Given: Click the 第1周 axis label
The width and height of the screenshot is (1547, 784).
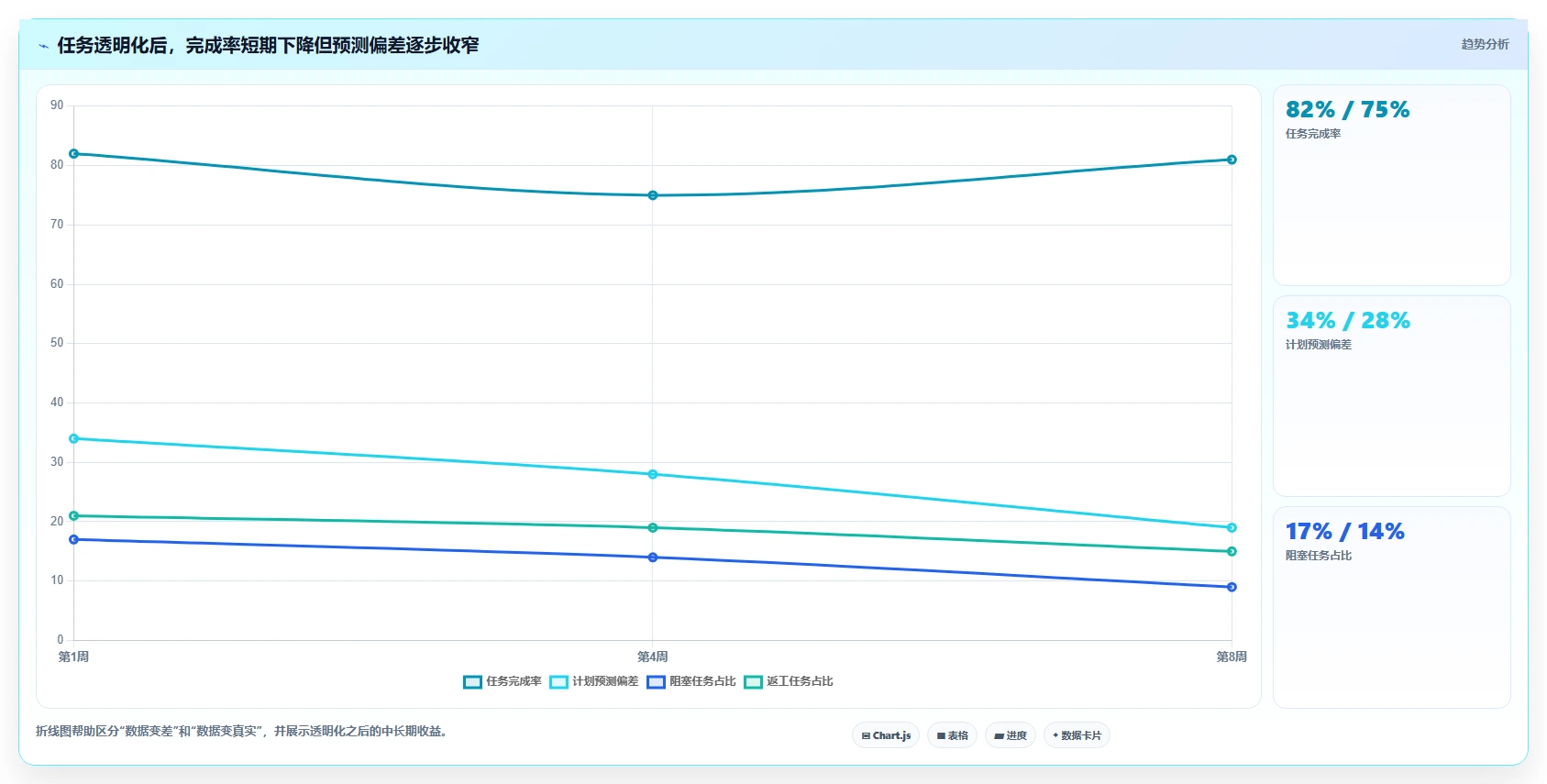Looking at the screenshot, I should pyautogui.click(x=74, y=657).
